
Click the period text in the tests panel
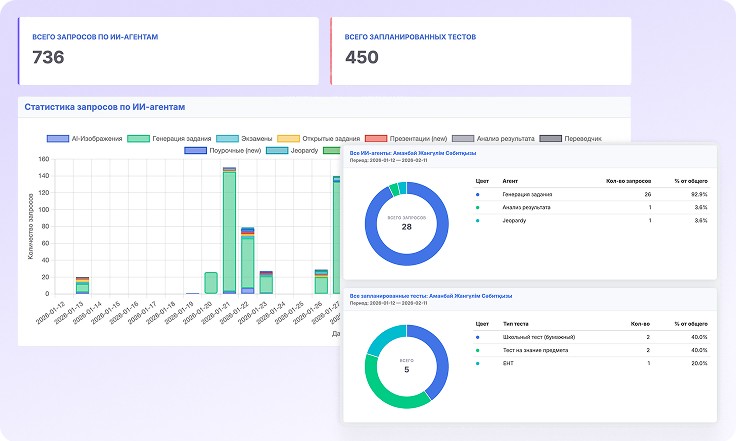pos(388,304)
